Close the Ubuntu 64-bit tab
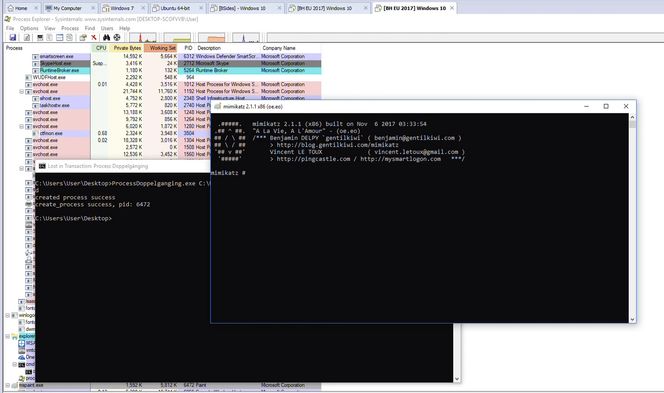The width and height of the screenshot is (664, 393). [x=201, y=8]
